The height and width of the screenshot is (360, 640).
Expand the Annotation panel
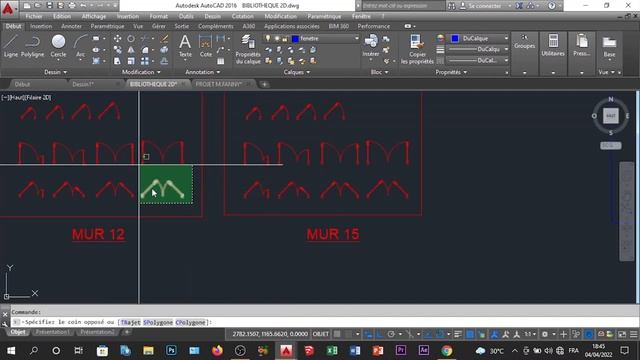[202, 72]
